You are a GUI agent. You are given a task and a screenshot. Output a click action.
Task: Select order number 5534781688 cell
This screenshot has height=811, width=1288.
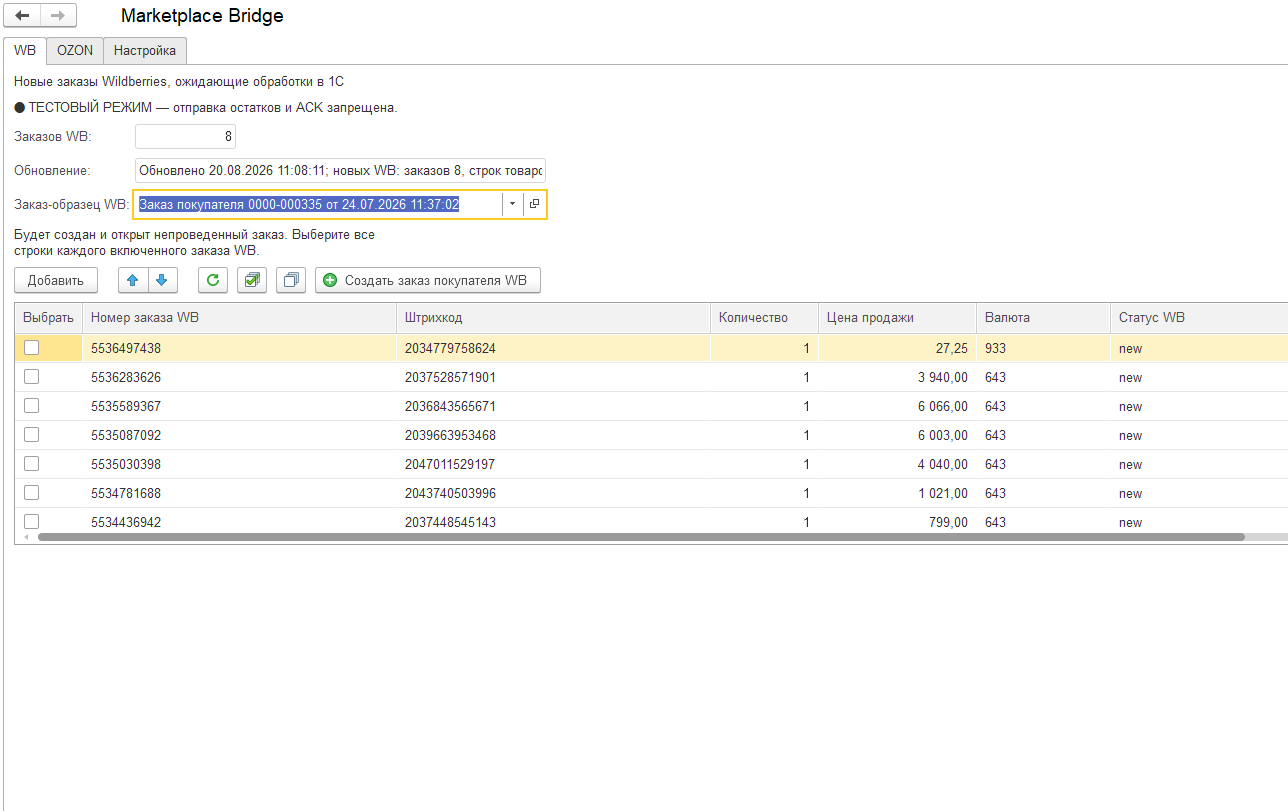coord(239,493)
